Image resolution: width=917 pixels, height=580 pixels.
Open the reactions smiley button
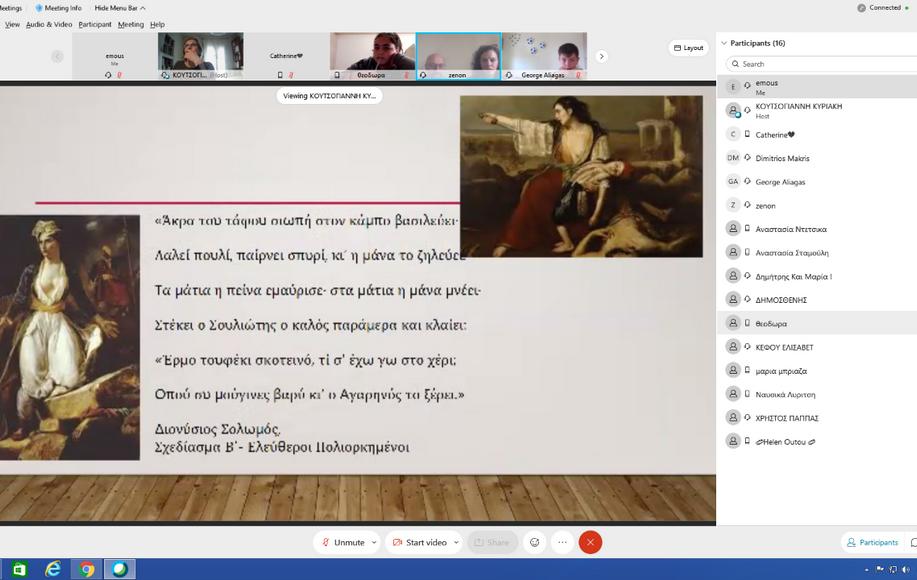click(x=535, y=543)
